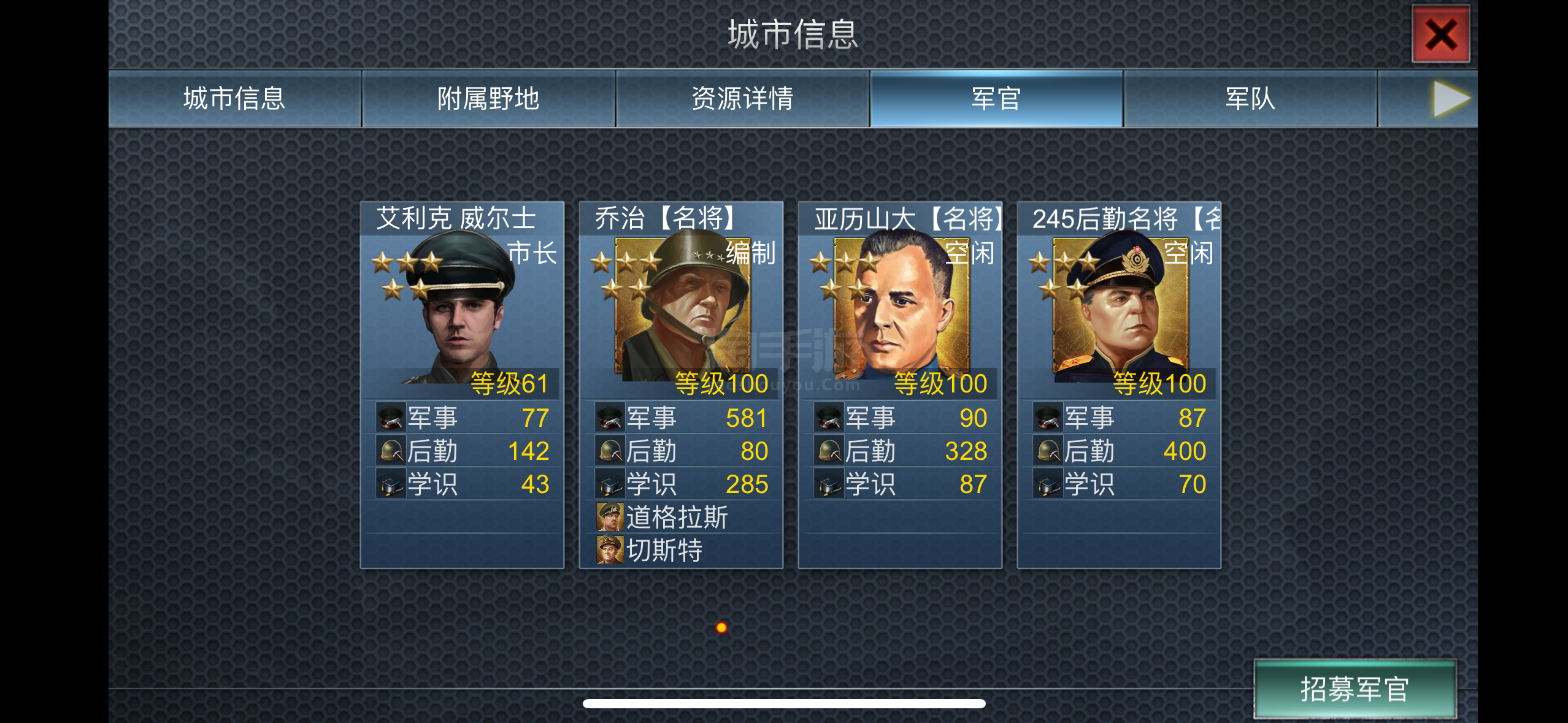This screenshot has width=1568, height=723.
Task: Click 切斯特 subordinate portrait icon
Action: 610,550
